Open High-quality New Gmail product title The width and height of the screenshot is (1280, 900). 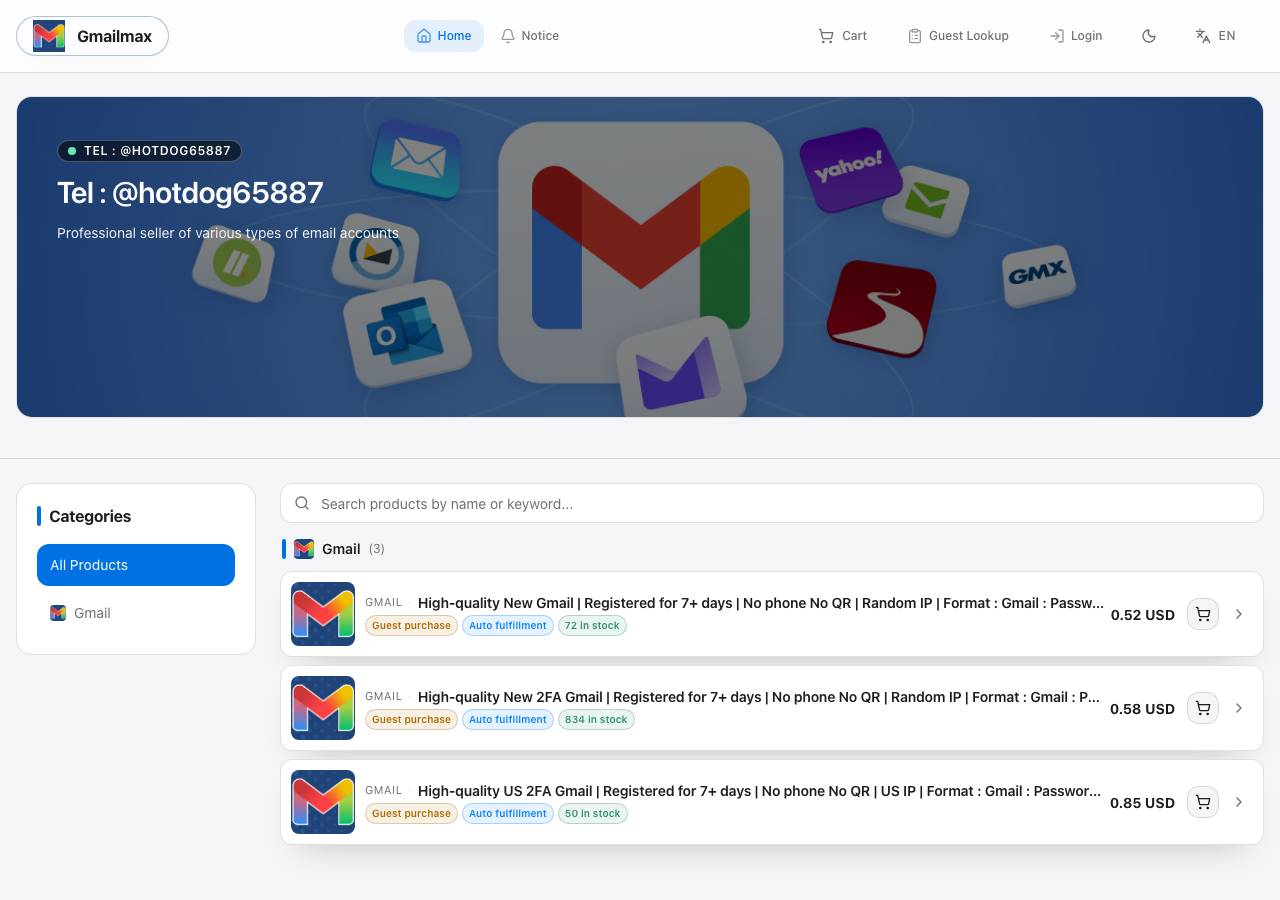[760, 603]
